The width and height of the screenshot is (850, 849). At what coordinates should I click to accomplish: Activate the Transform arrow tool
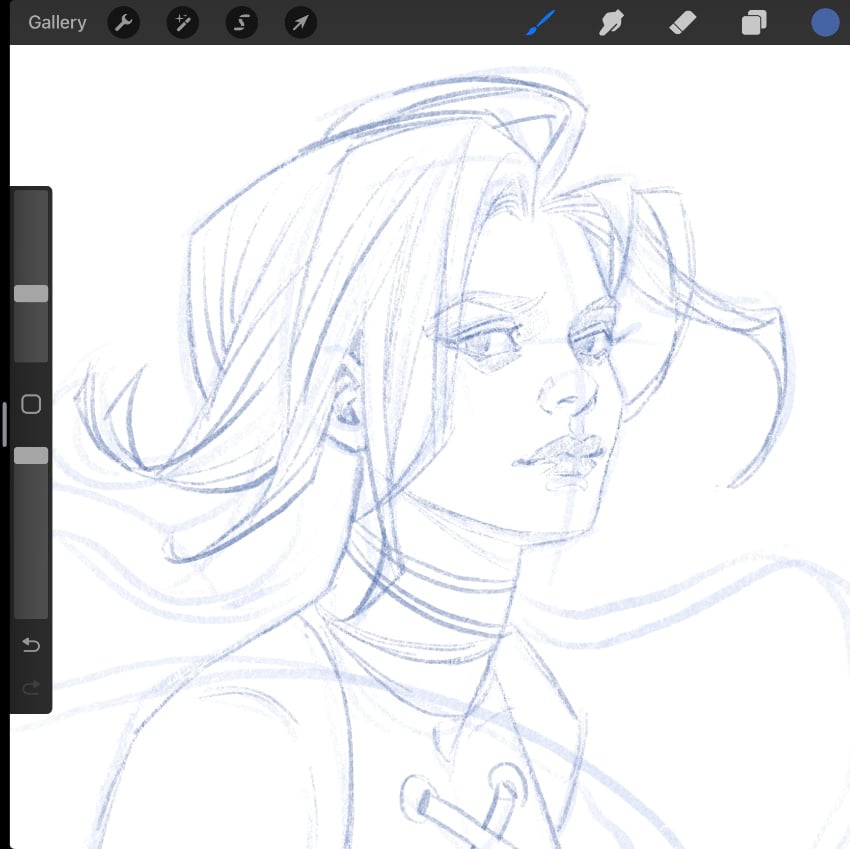(301, 22)
